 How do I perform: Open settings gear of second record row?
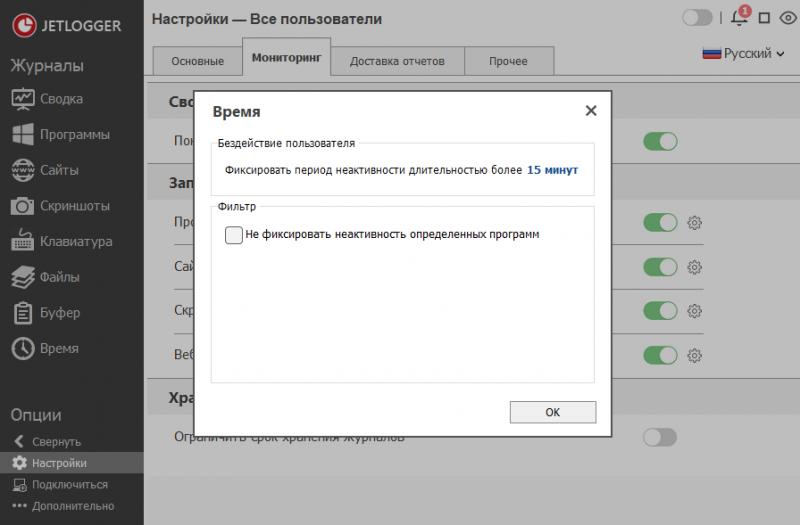(694, 267)
